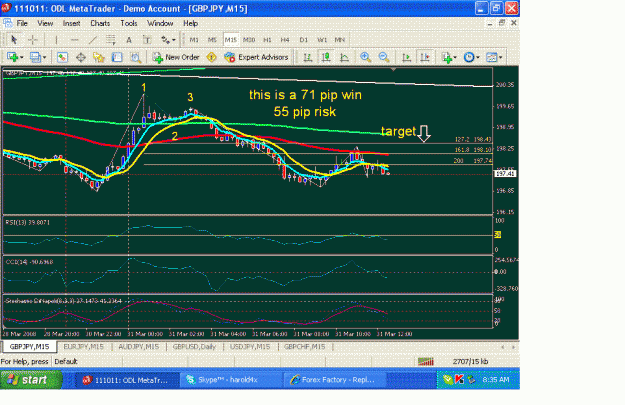Switch chart to Candlesticks style
Image resolution: width=625 pixels, height=405 pixels.
(326, 57)
